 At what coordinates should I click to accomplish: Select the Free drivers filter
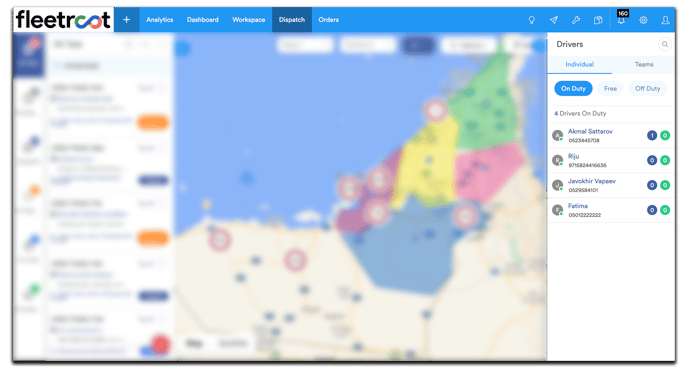pos(610,89)
